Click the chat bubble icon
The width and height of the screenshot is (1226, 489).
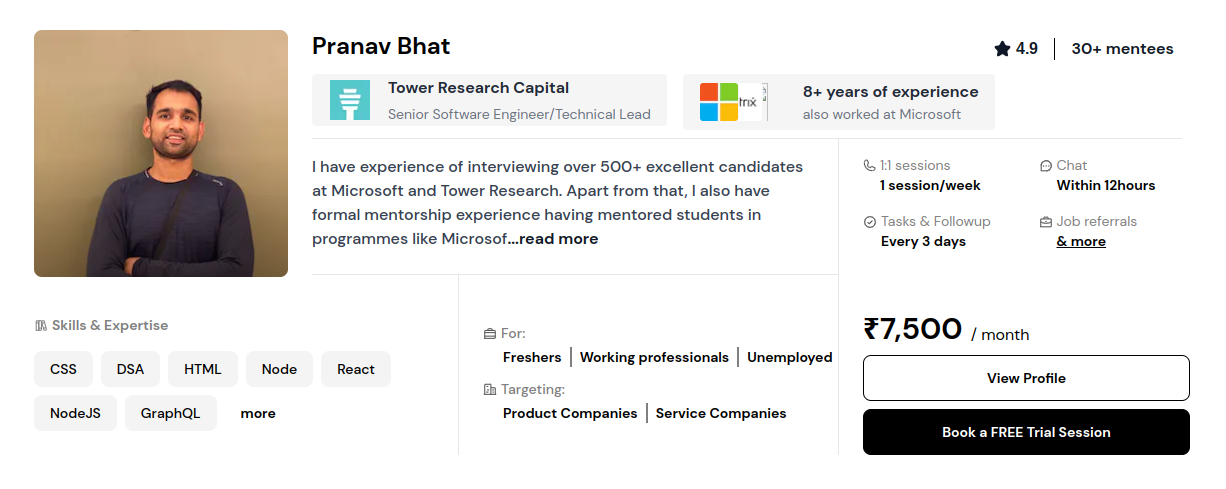[x=1046, y=166]
